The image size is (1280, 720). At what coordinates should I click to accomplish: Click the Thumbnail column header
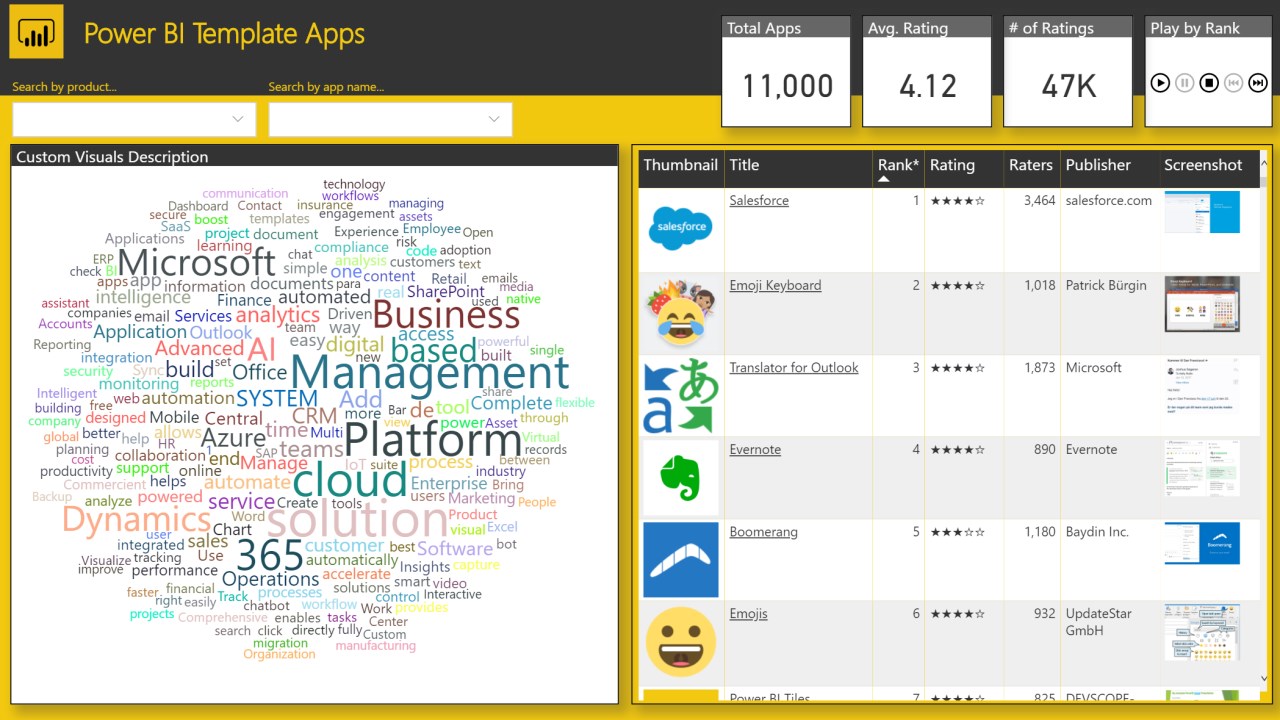point(680,165)
